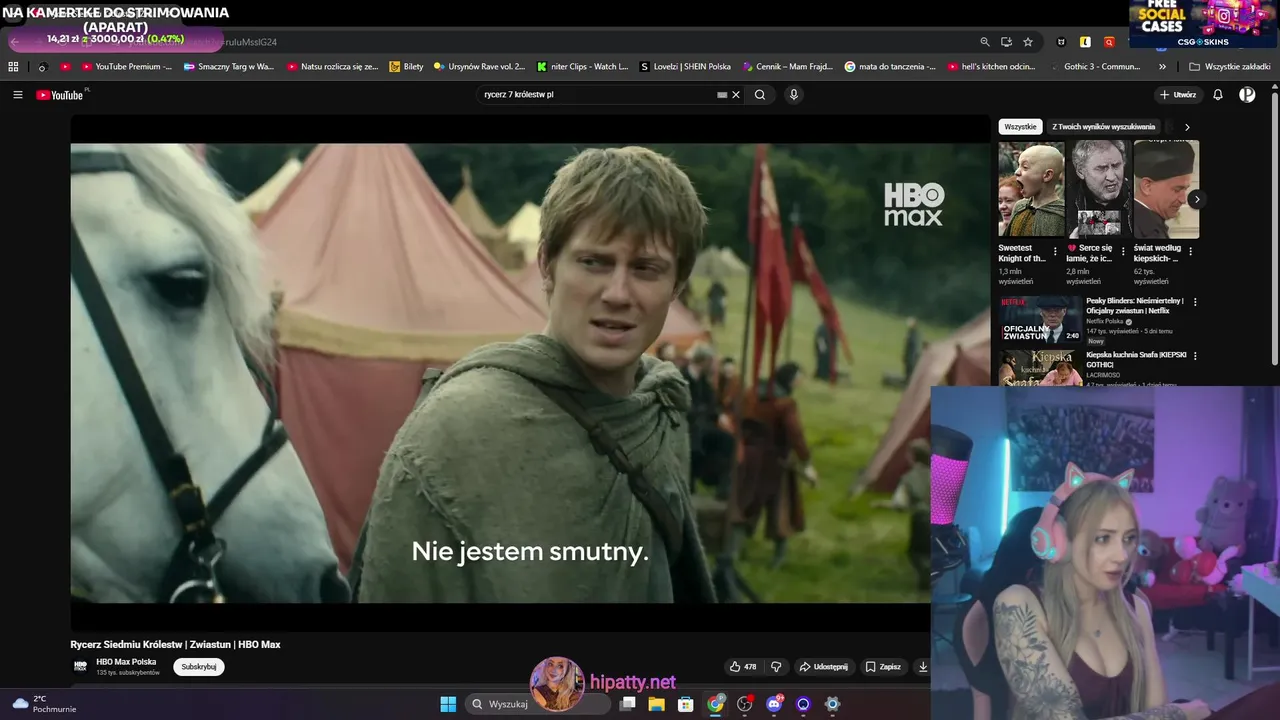Open the YouTube hamburger guide menu
1280x720 pixels.
coord(18,95)
